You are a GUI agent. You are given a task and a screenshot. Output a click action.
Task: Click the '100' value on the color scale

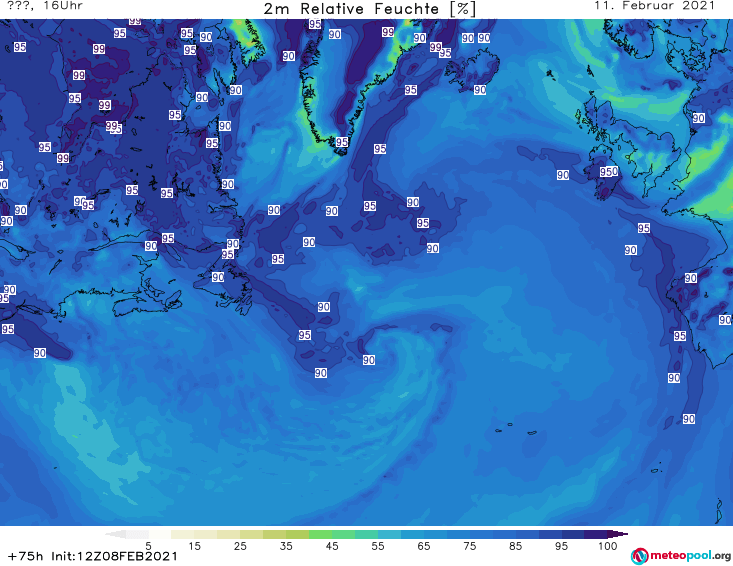[x=608, y=546]
